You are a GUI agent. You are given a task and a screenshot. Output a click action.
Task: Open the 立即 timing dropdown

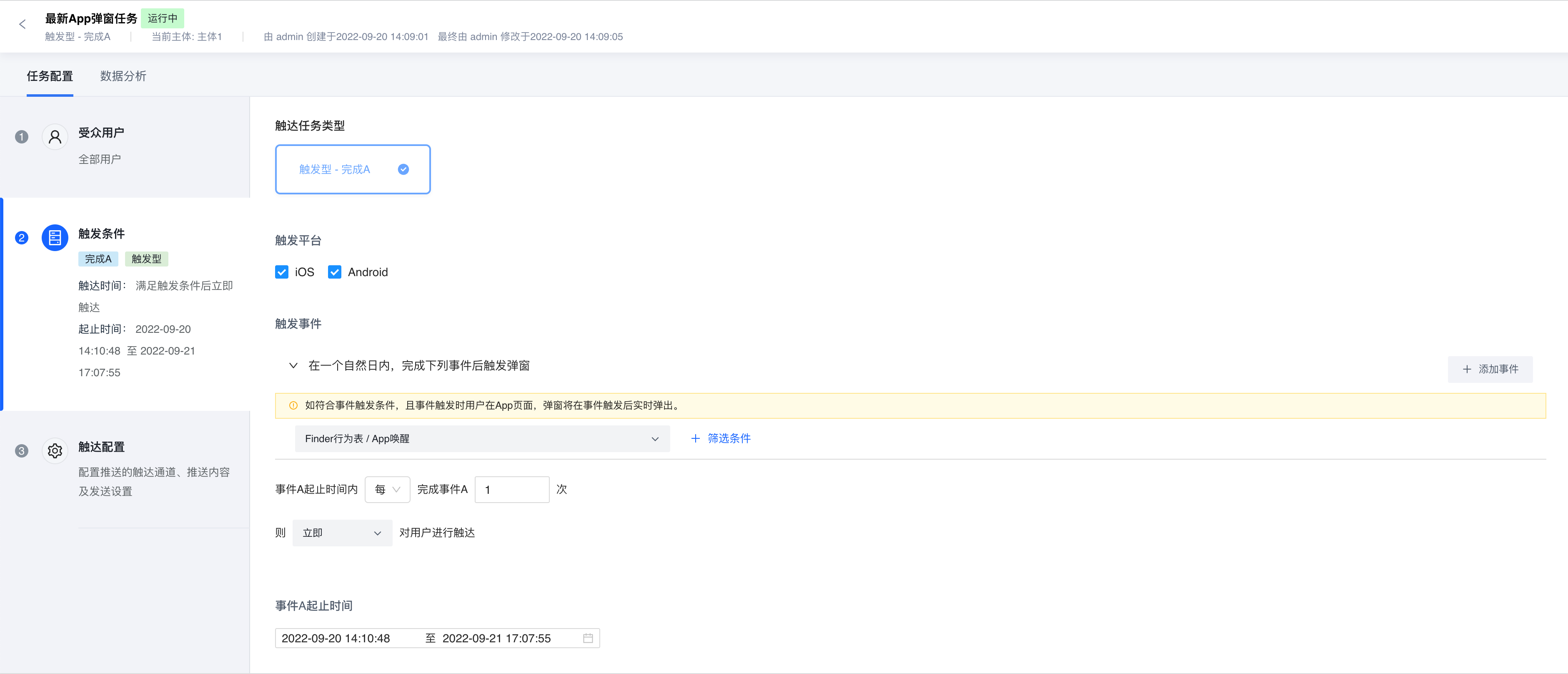(x=341, y=533)
